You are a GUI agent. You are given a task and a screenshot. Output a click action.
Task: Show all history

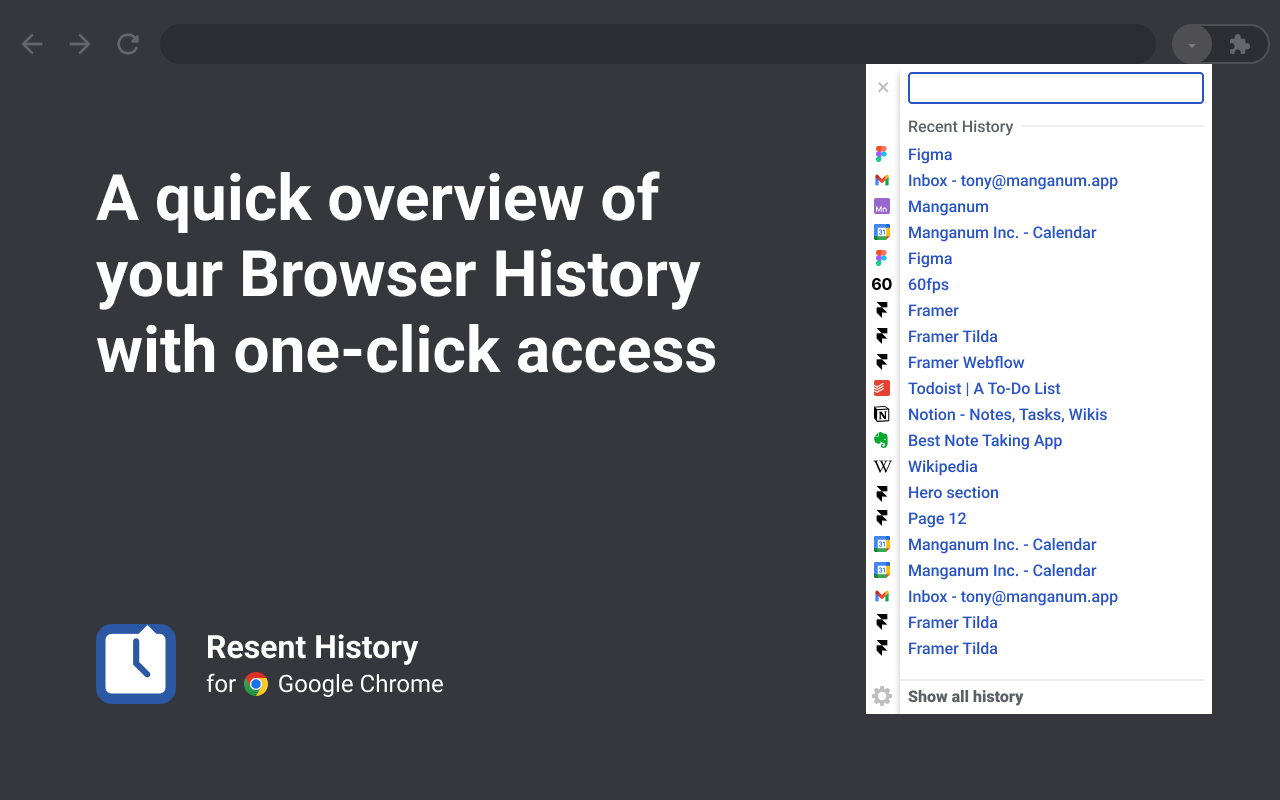[965, 696]
